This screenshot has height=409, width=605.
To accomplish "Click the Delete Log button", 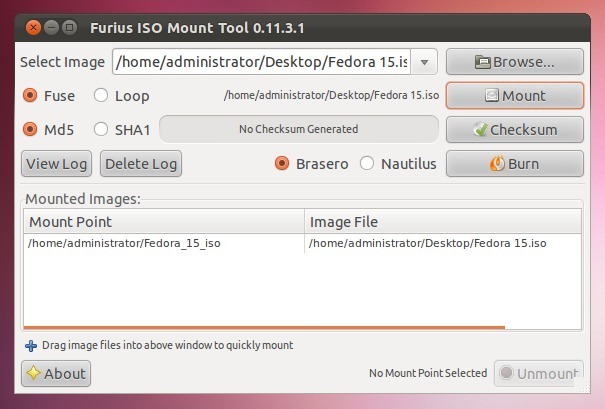I will point(141,164).
